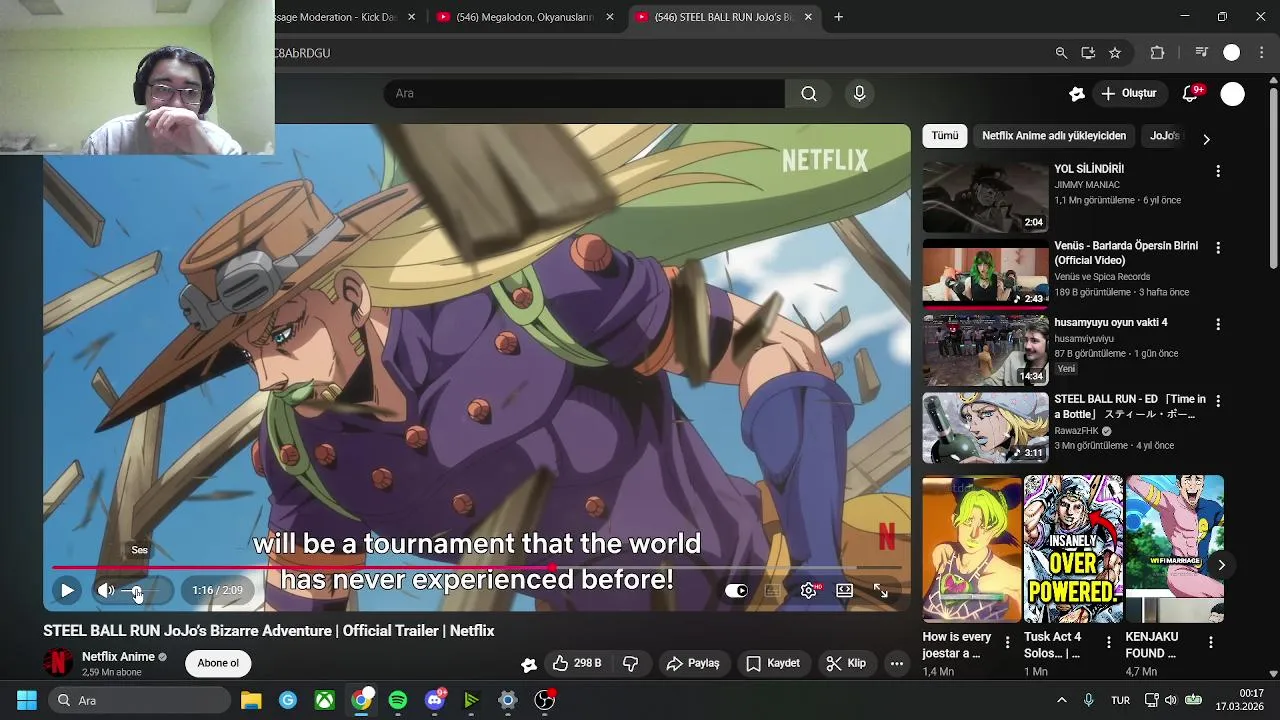Toggle subtitles with the captions button
Image resolution: width=1280 pixels, height=720 pixels.
pos(772,591)
